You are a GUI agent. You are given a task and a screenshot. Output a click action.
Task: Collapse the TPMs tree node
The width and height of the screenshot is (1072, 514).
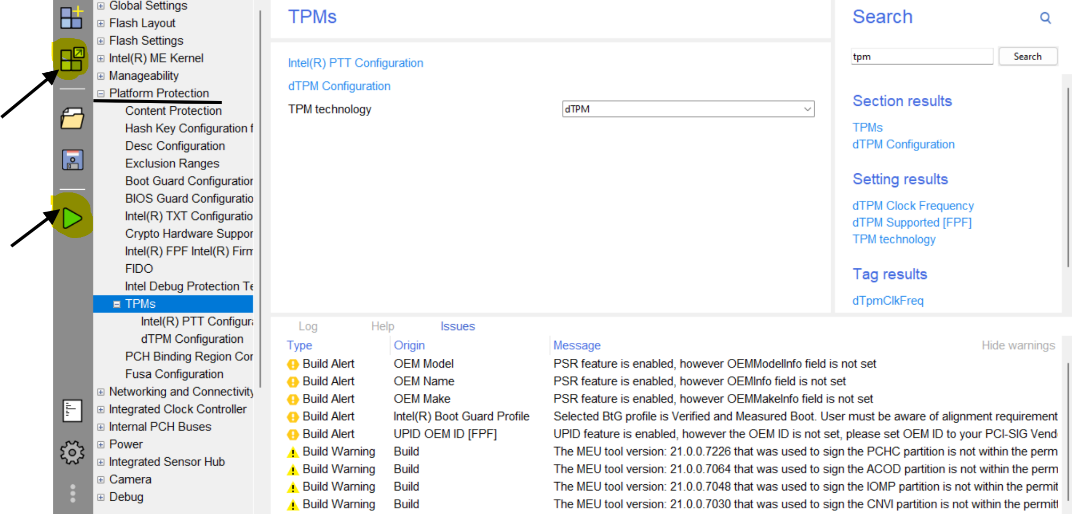116,304
